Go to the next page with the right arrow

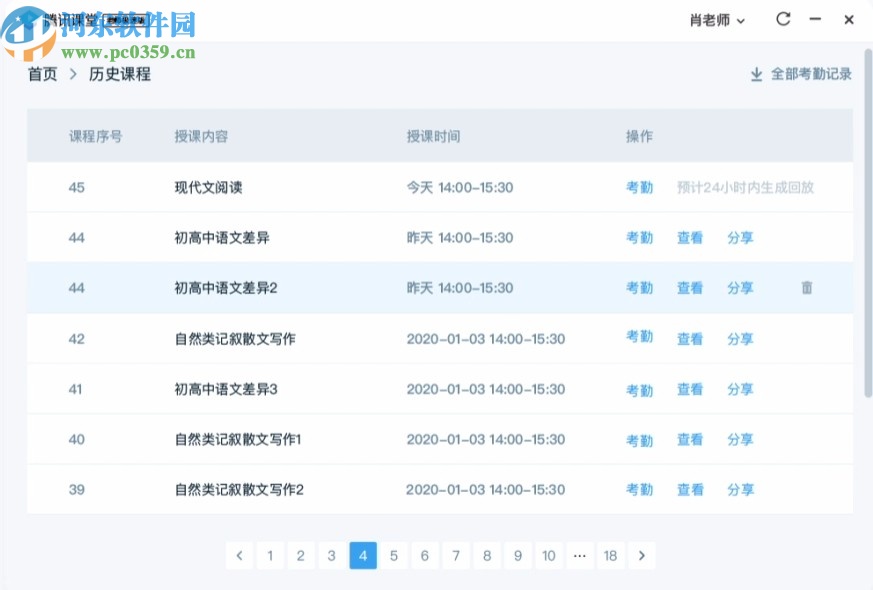[x=641, y=555]
